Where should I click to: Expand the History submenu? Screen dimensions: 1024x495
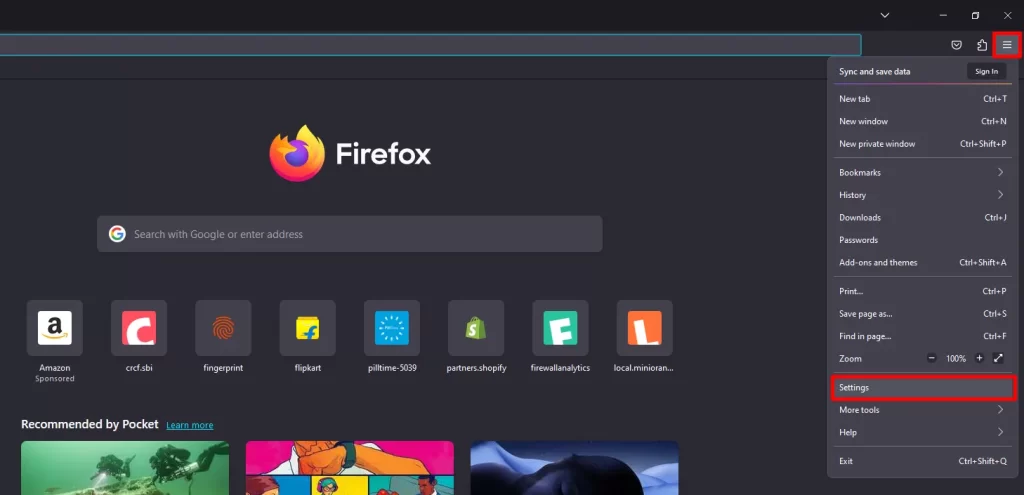click(922, 195)
